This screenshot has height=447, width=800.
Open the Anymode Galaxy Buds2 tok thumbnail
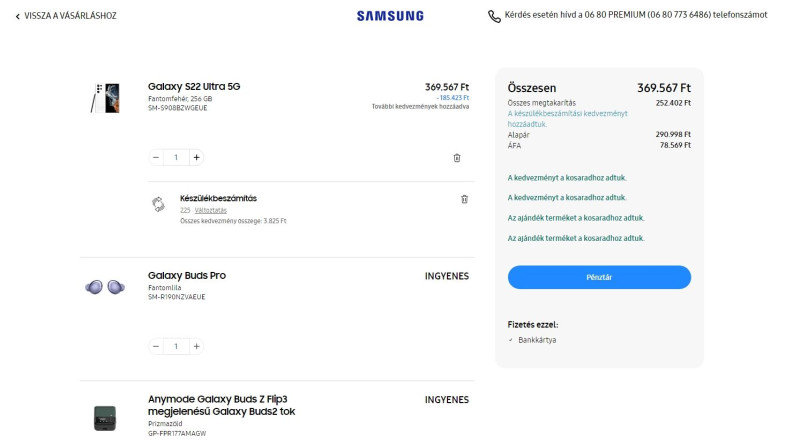(x=105, y=418)
